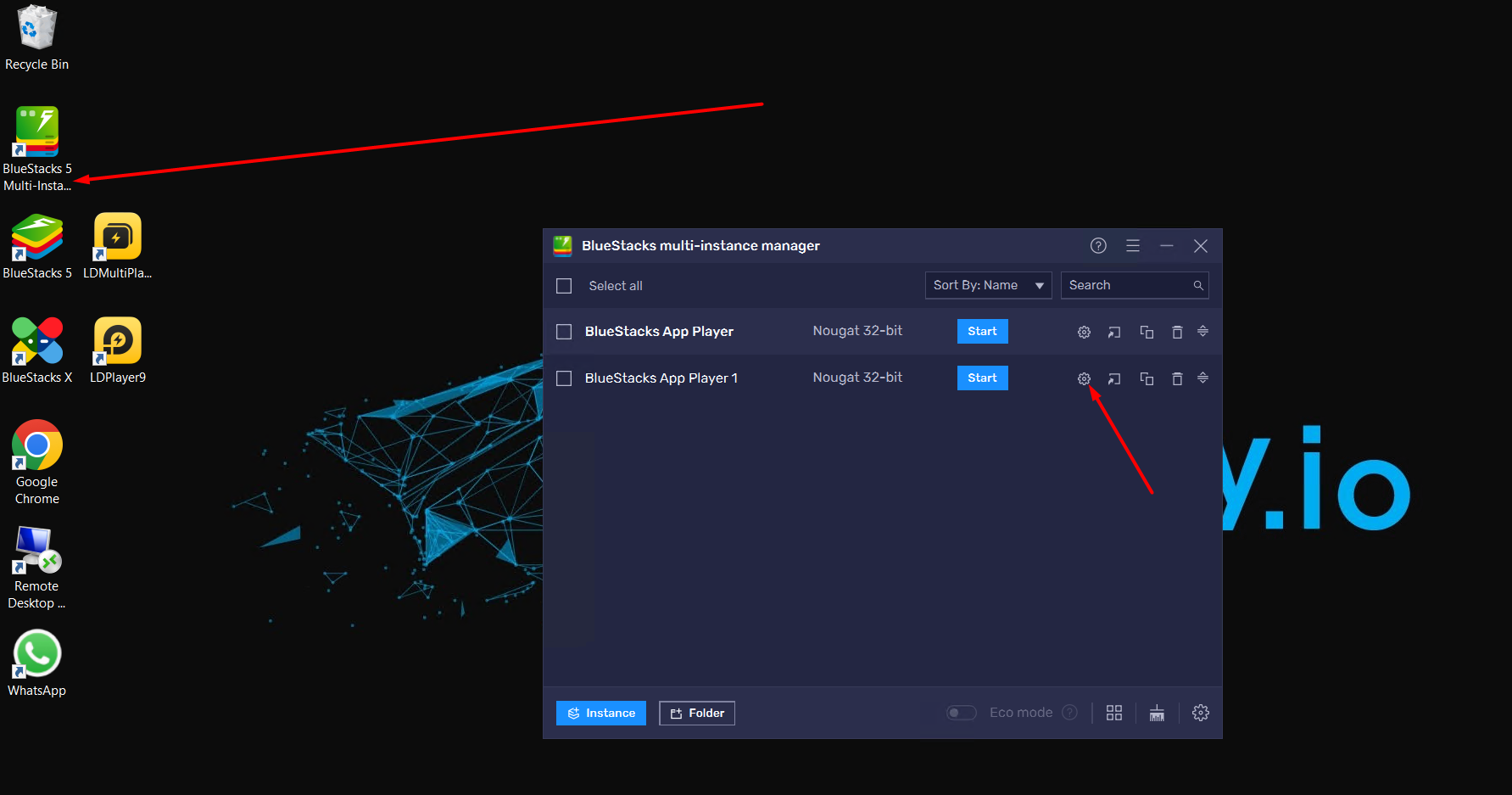Select the Remote Desktop desktop shortcut
1512x795 pixels.
point(36,568)
